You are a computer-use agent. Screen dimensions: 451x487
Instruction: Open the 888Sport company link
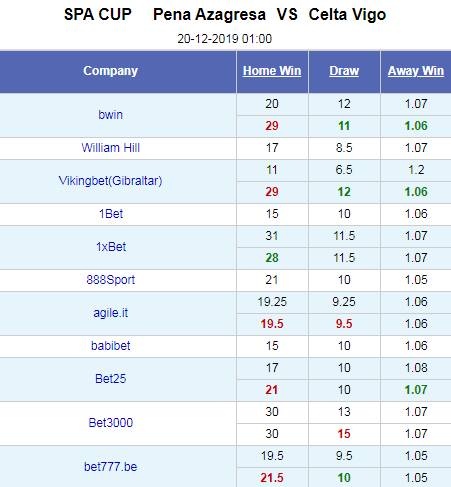point(110,280)
